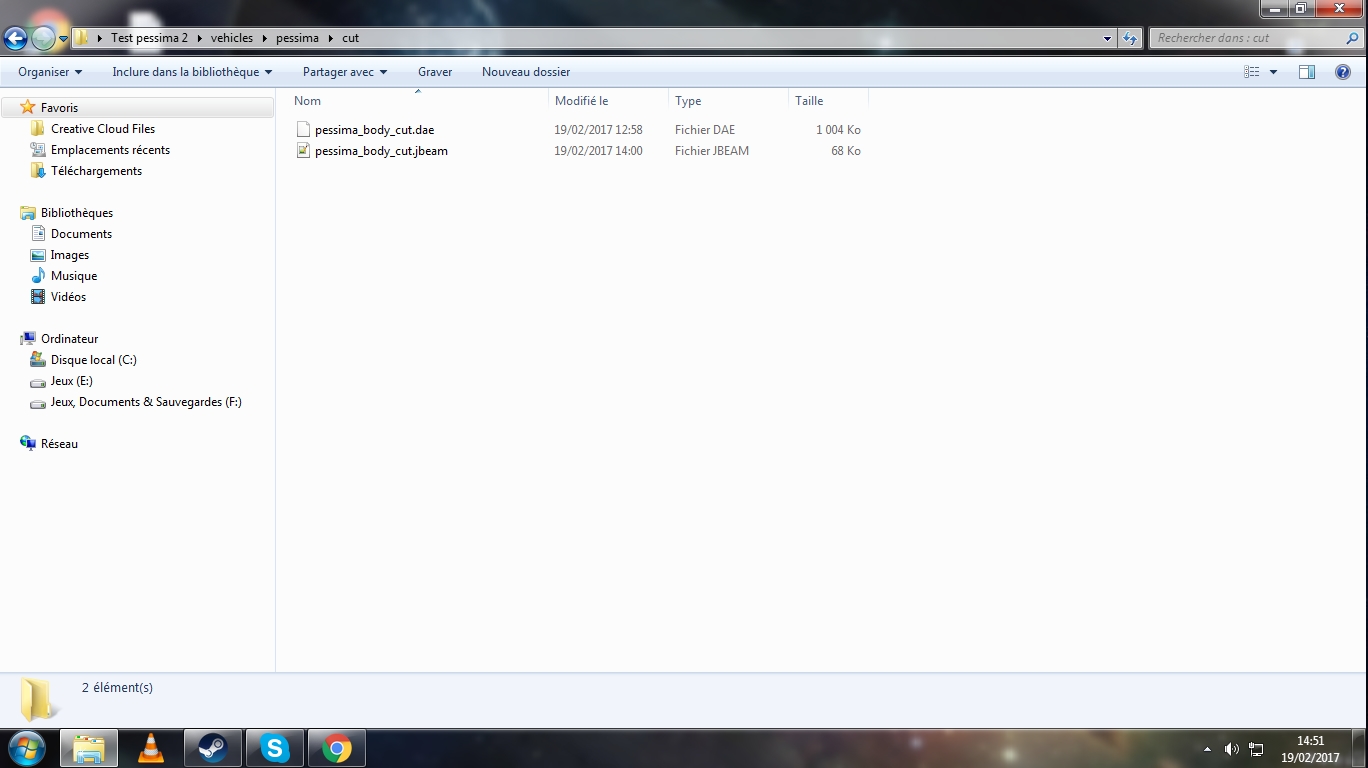Click the search magnifier icon
The image size is (1368, 768).
click(x=1353, y=38)
